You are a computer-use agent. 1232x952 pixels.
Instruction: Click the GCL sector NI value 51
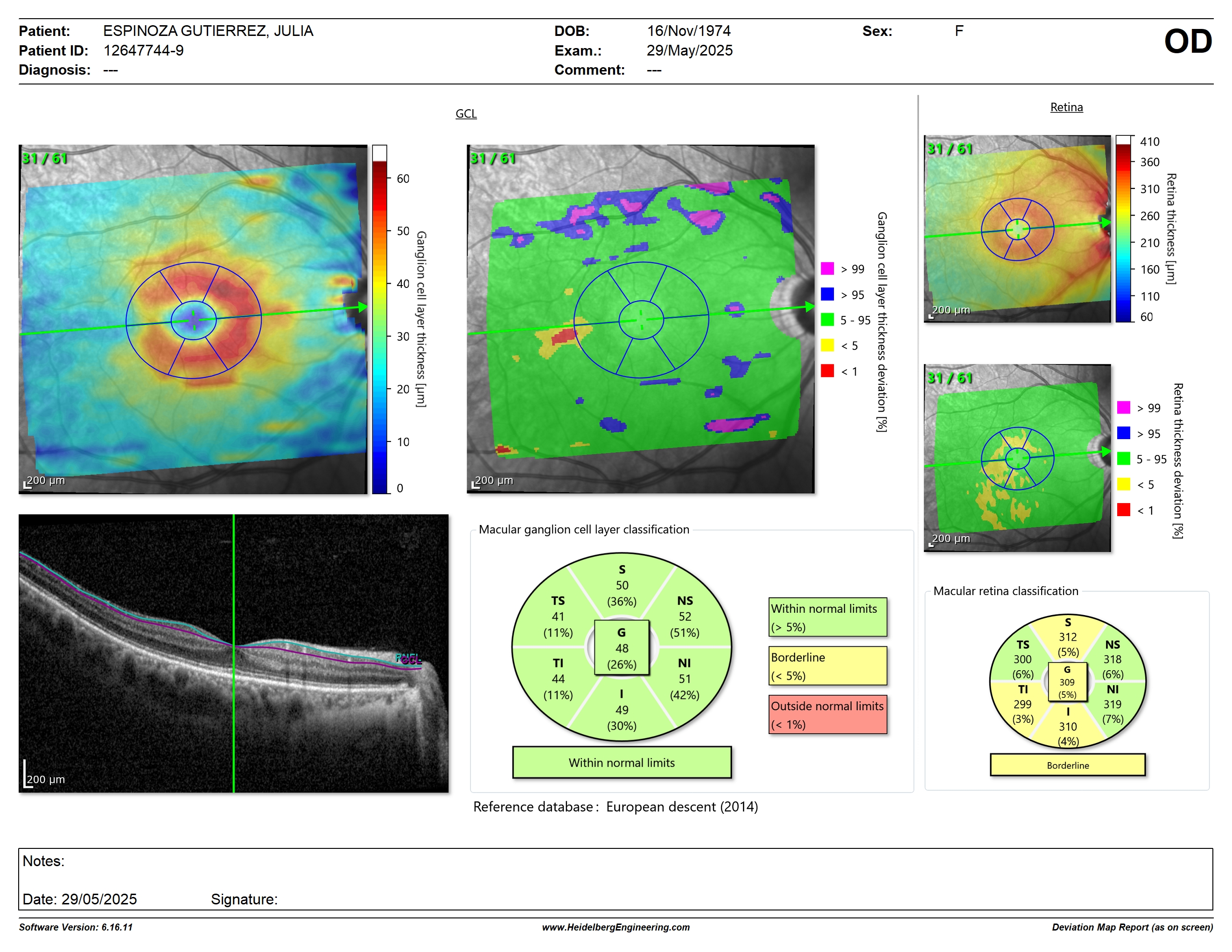pyautogui.click(x=685, y=679)
